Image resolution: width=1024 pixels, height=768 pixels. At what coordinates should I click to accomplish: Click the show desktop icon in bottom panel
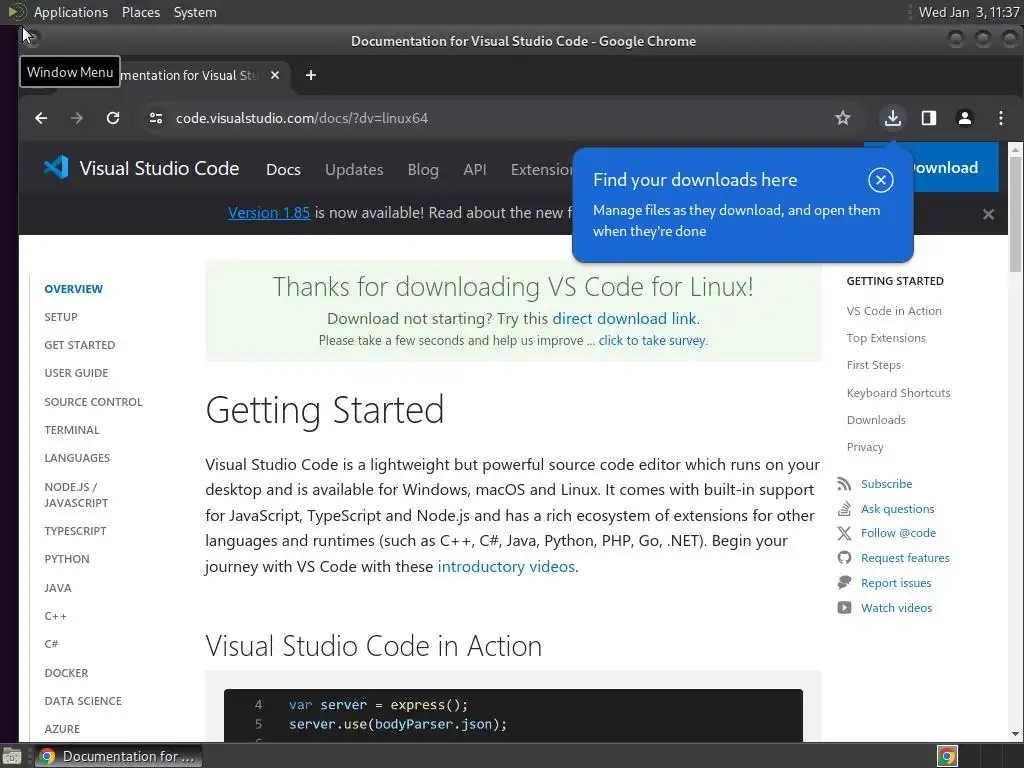point(11,756)
